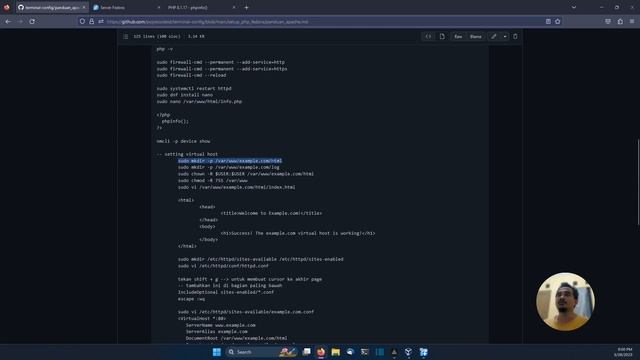640x360 pixels.
Task: Show site security padlock info
Action: coord(91,21)
